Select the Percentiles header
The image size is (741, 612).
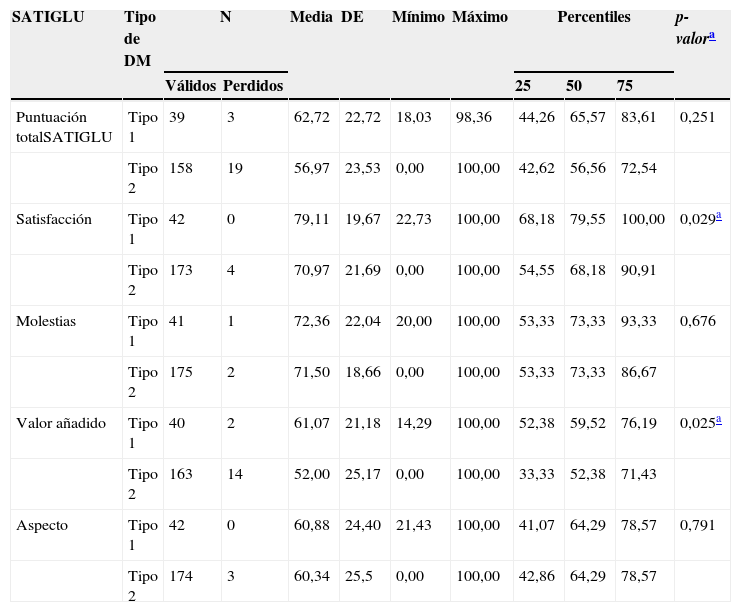click(594, 17)
